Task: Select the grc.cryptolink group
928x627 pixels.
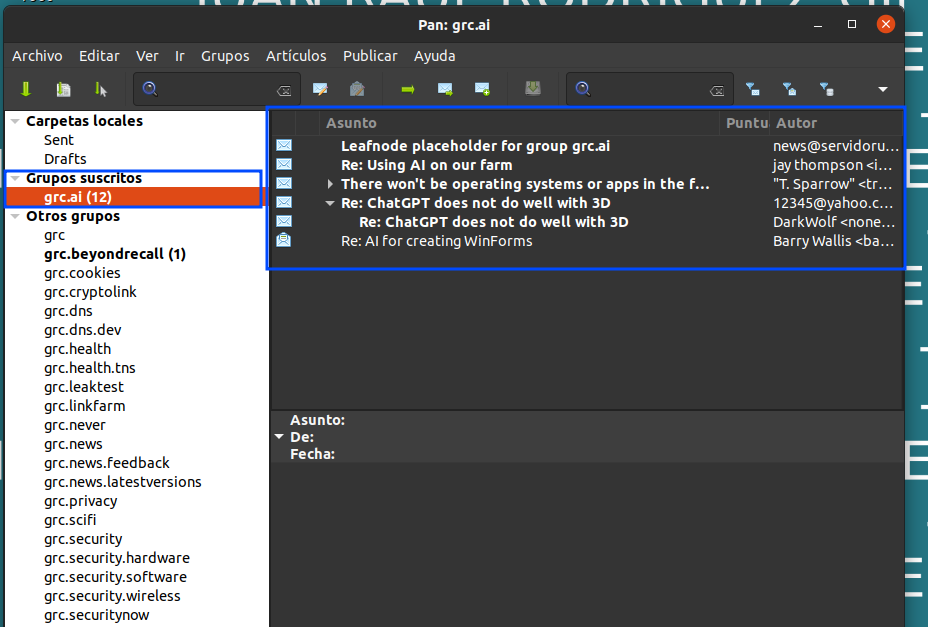Action: 90,292
